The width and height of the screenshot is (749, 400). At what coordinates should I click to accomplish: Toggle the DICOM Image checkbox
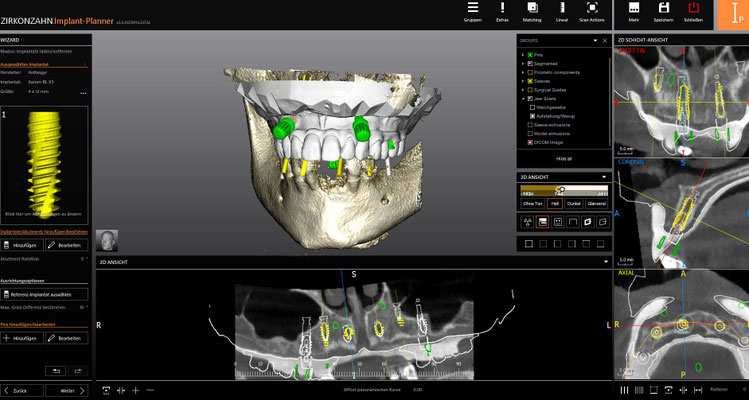point(530,142)
